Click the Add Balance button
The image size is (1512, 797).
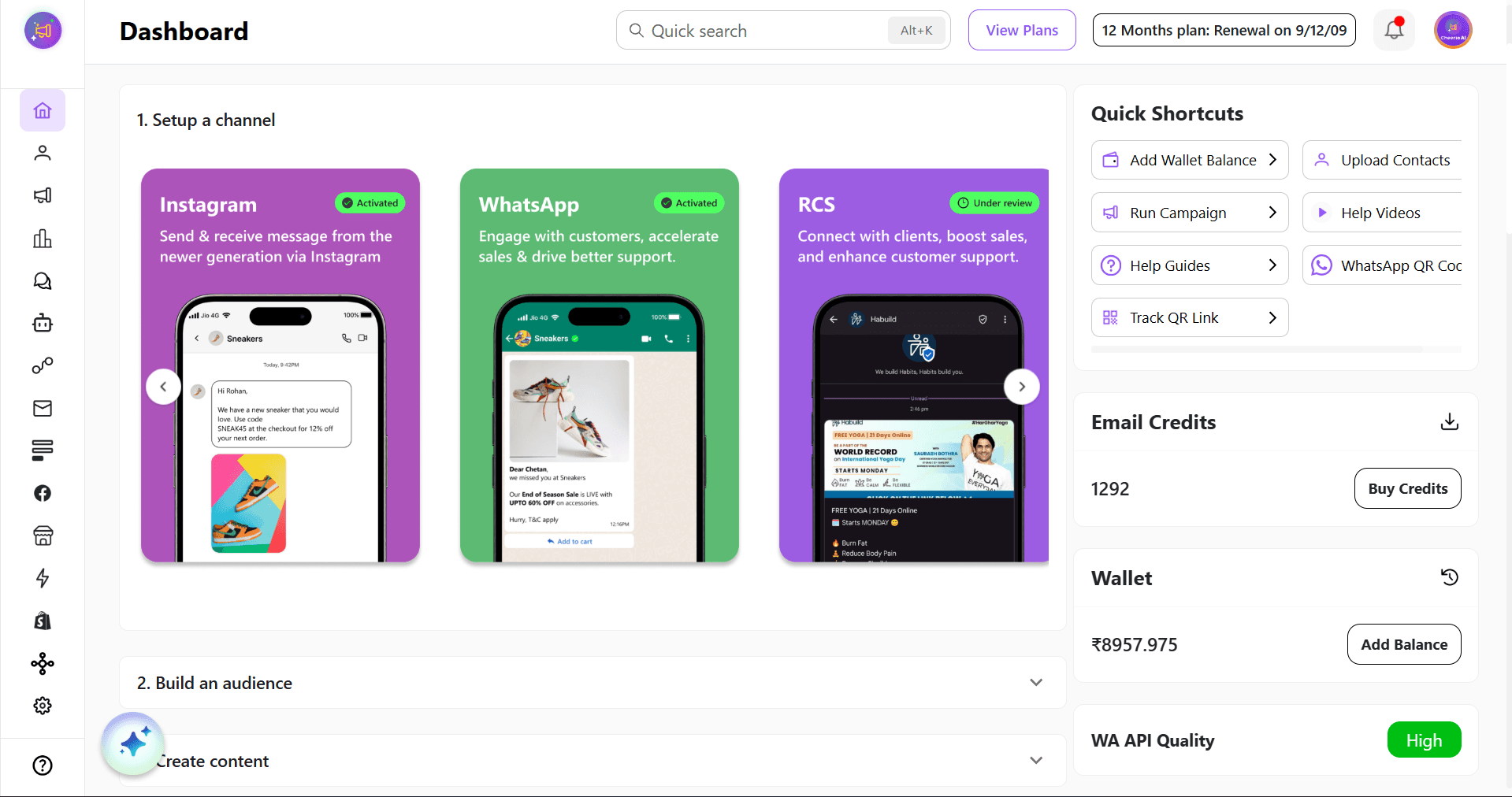point(1404,644)
